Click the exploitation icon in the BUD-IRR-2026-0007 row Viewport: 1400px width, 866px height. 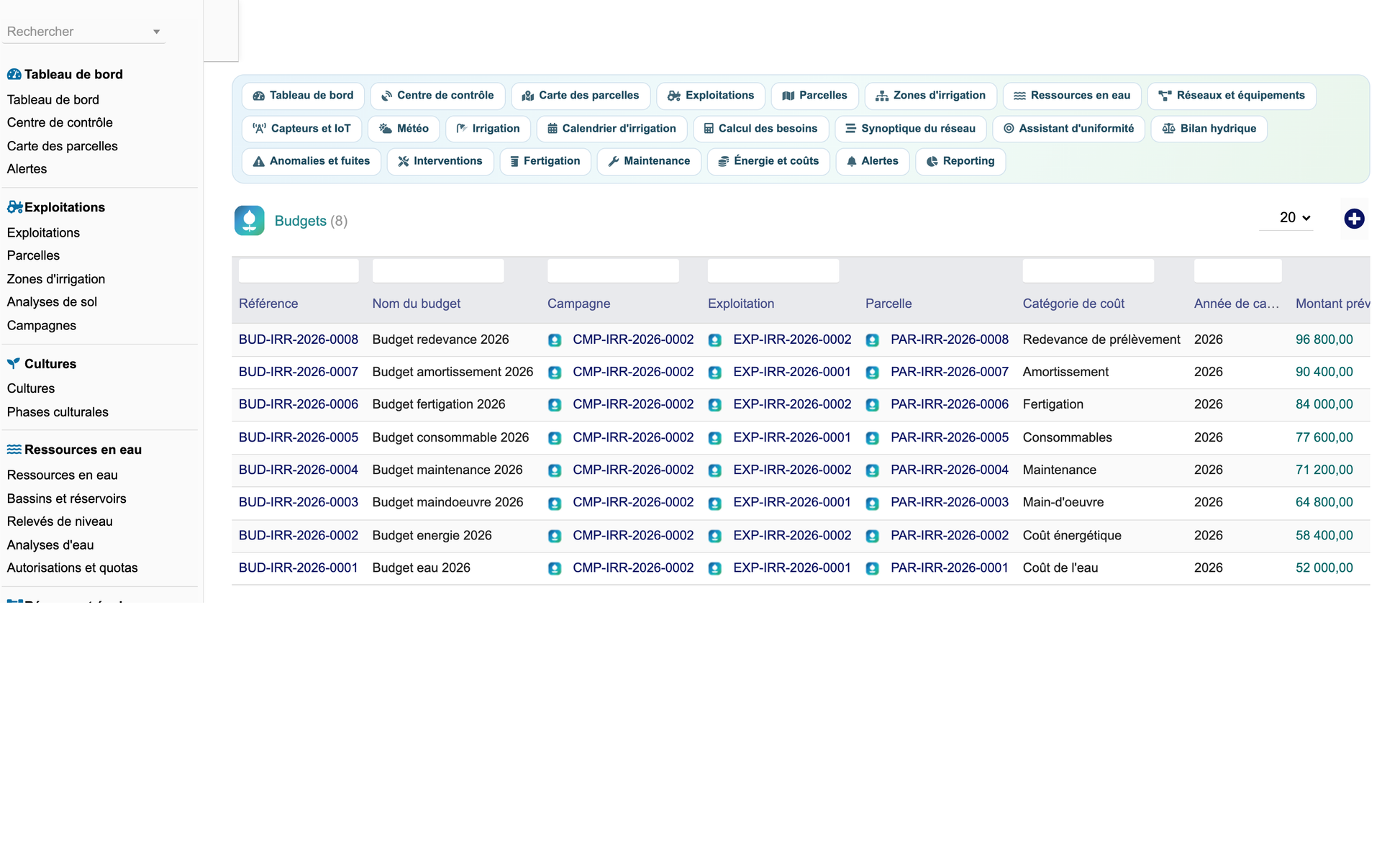click(x=714, y=373)
